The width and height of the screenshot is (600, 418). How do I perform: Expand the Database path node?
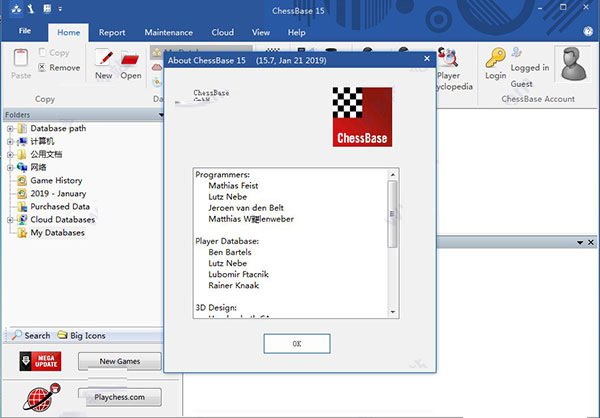click(10, 129)
